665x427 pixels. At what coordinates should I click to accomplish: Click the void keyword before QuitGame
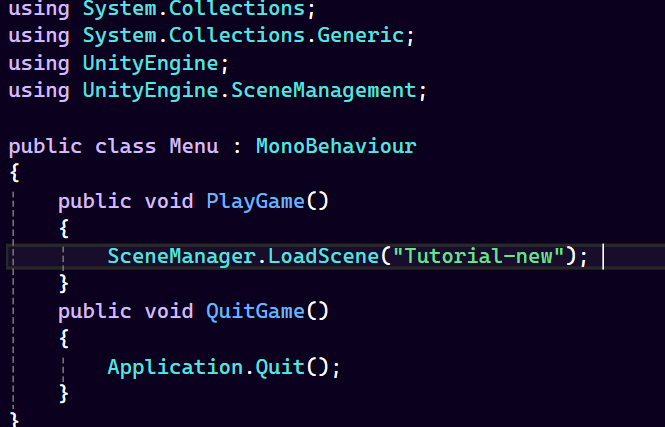tap(169, 312)
